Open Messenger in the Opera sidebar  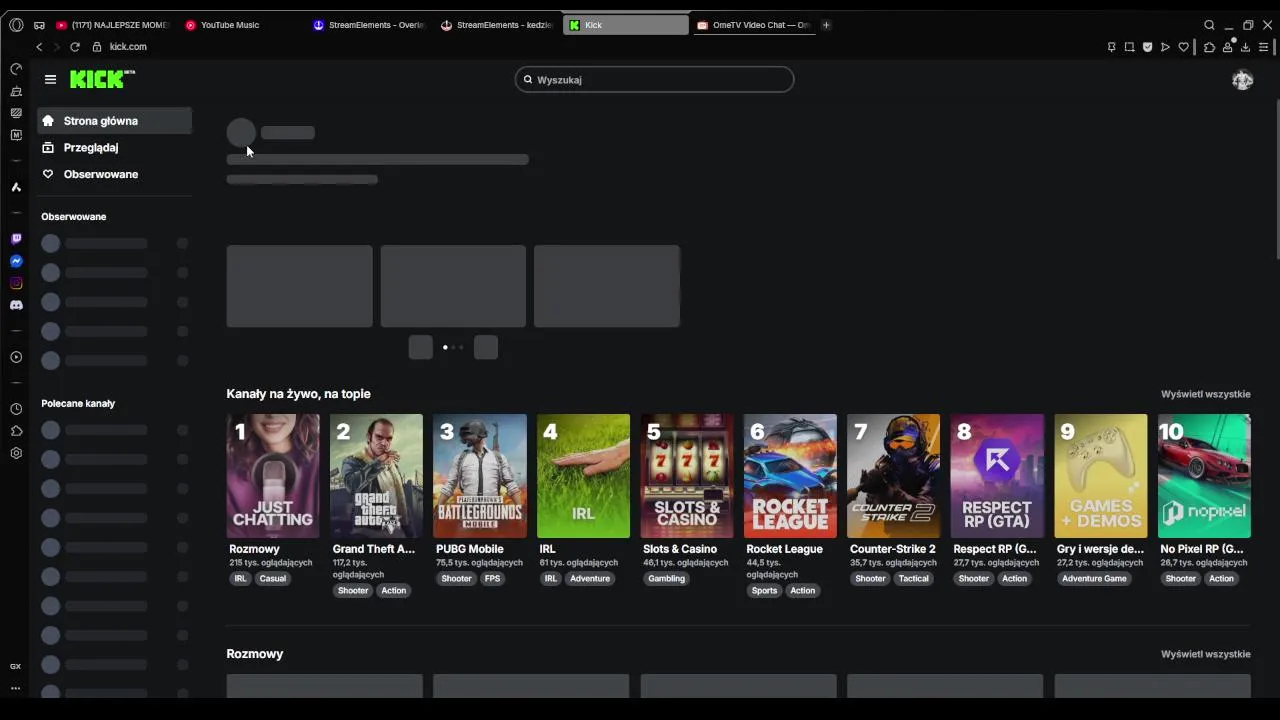(16, 261)
